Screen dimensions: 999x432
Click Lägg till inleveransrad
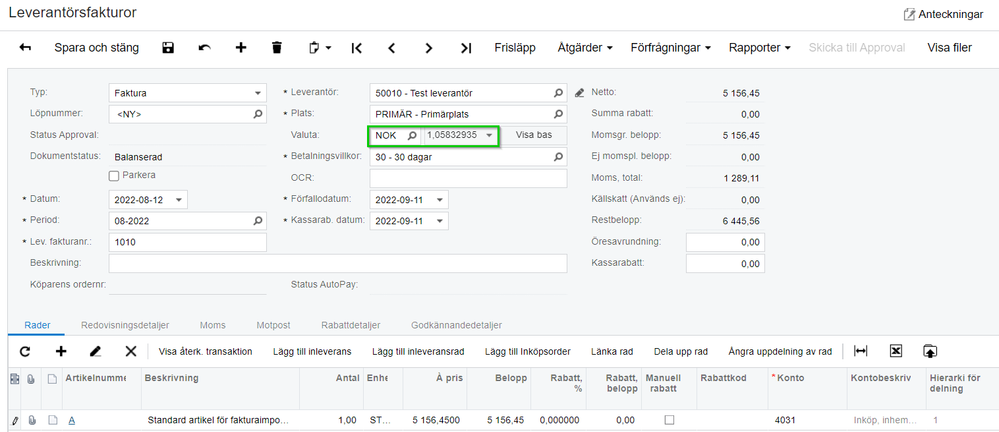pyautogui.click(x=417, y=351)
